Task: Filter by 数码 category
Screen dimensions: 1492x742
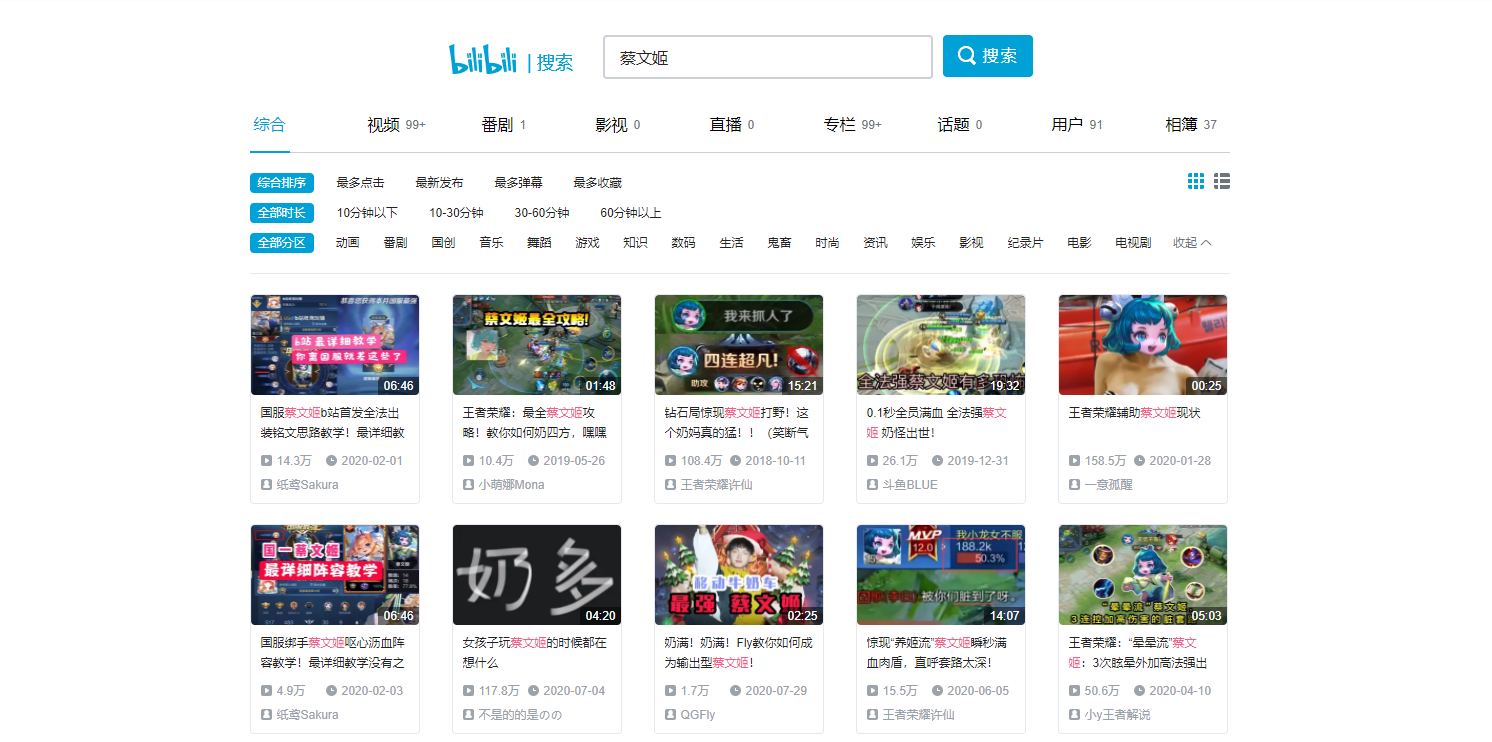Action: [683, 243]
